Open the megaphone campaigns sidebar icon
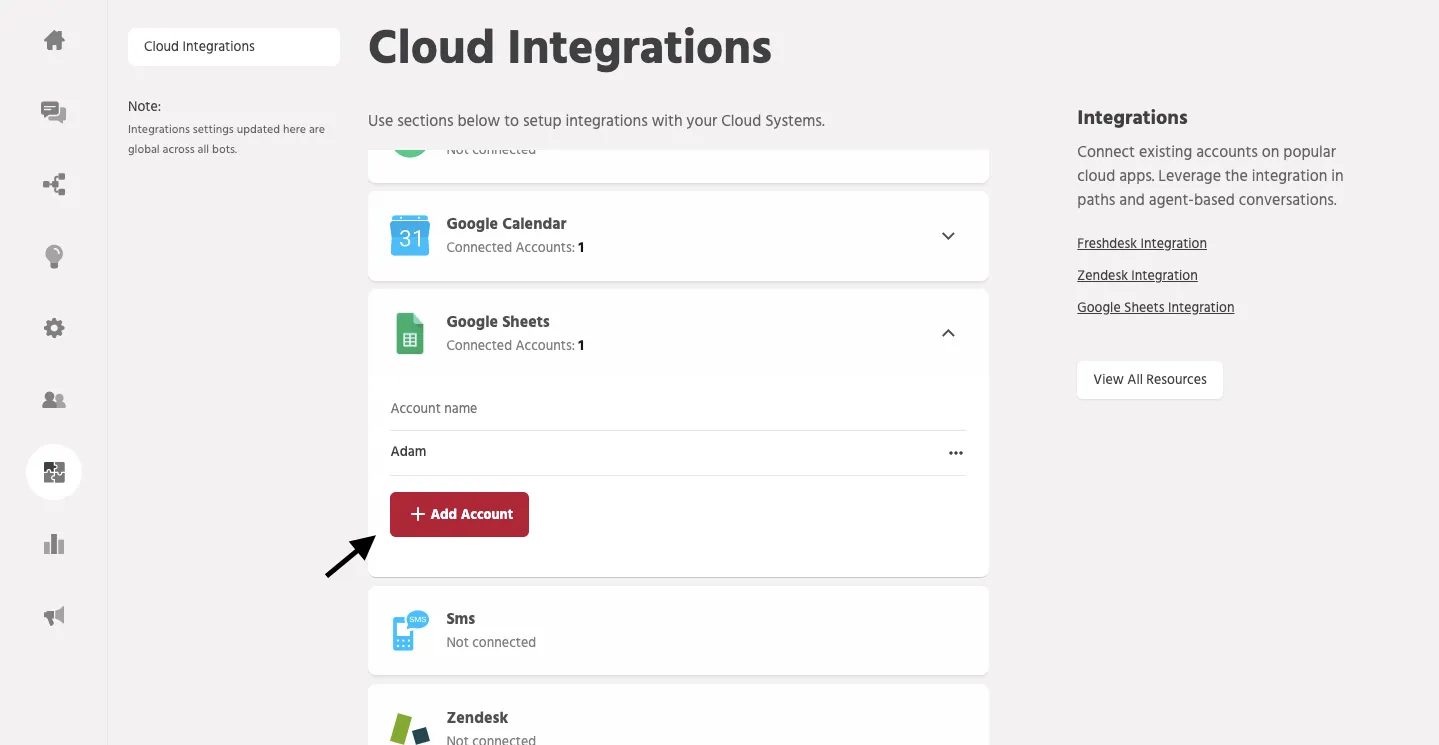 click(x=54, y=616)
